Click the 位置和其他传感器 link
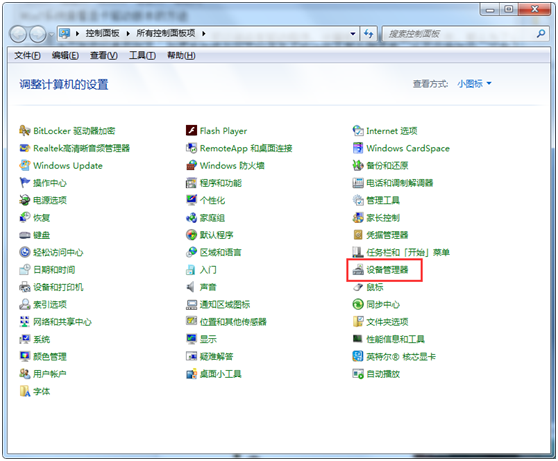 pyautogui.click(x=233, y=322)
